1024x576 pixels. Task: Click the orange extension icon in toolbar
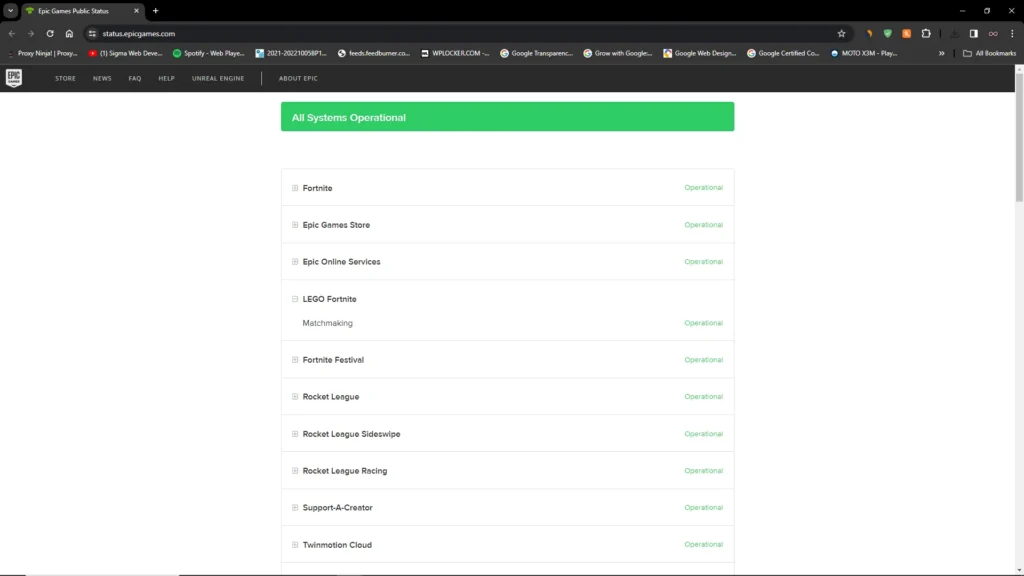(906, 33)
